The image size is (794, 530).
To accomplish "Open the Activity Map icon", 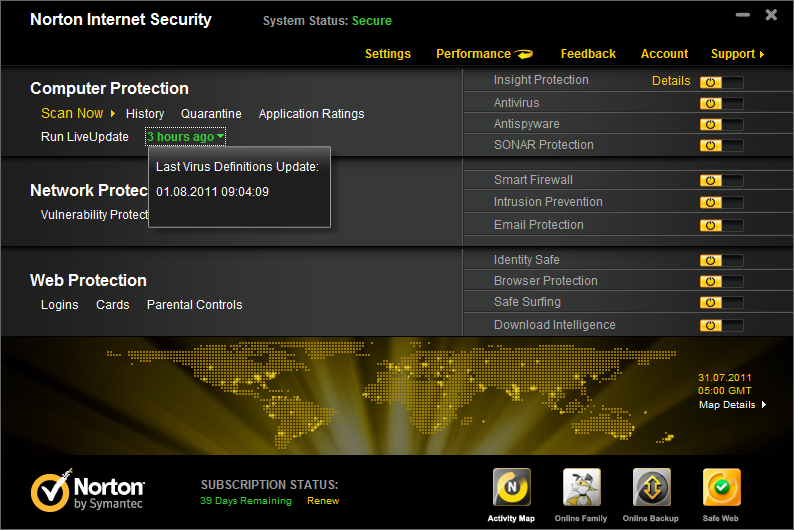I will (511, 488).
